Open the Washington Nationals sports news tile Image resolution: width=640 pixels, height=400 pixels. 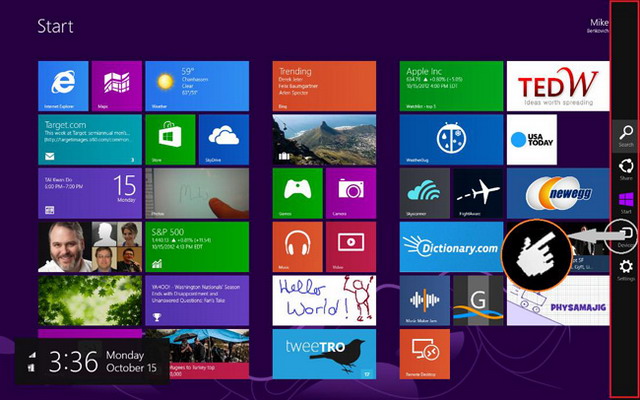[x=197, y=300]
